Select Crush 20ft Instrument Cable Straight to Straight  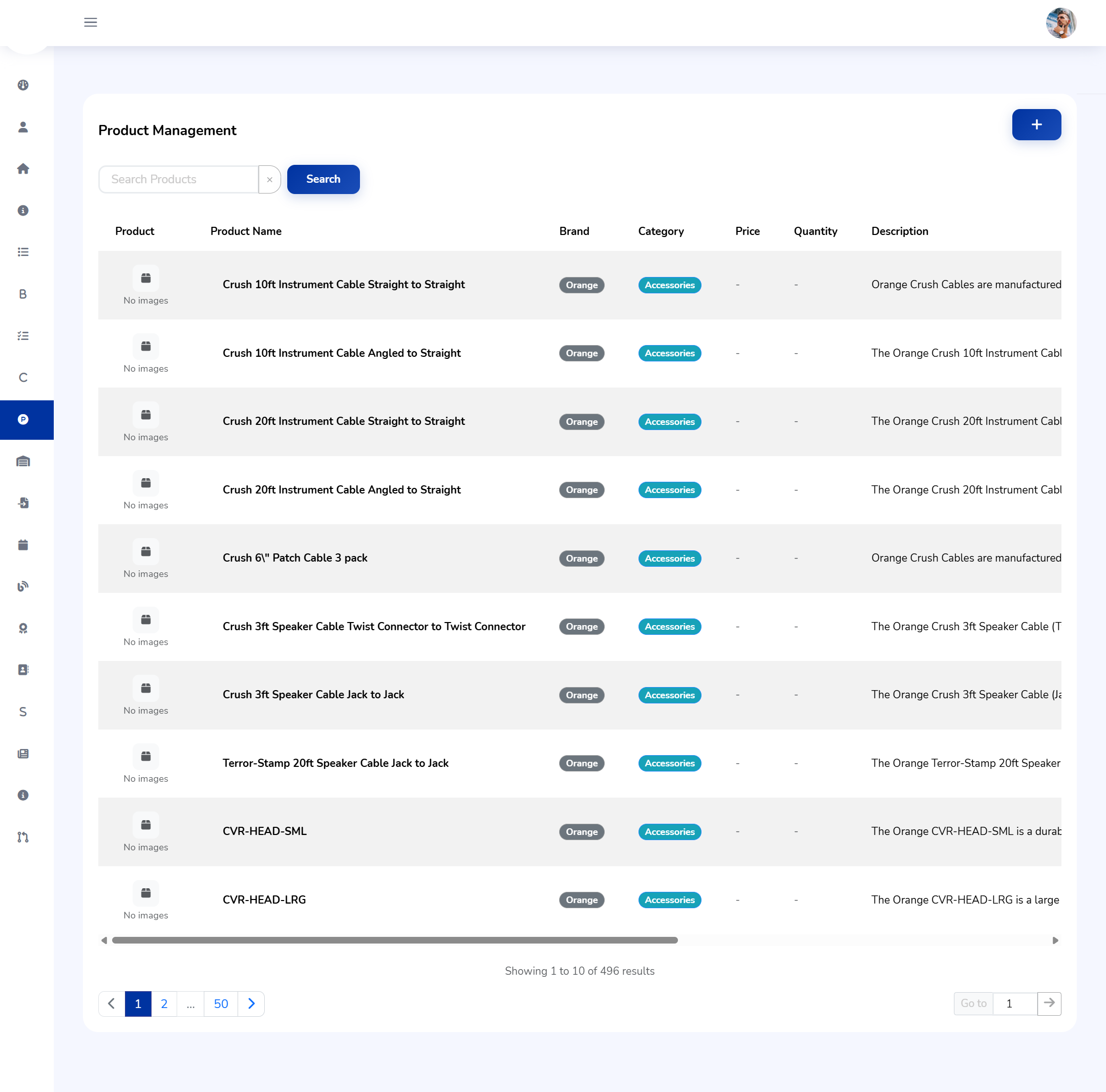pyautogui.click(x=344, y=421)
